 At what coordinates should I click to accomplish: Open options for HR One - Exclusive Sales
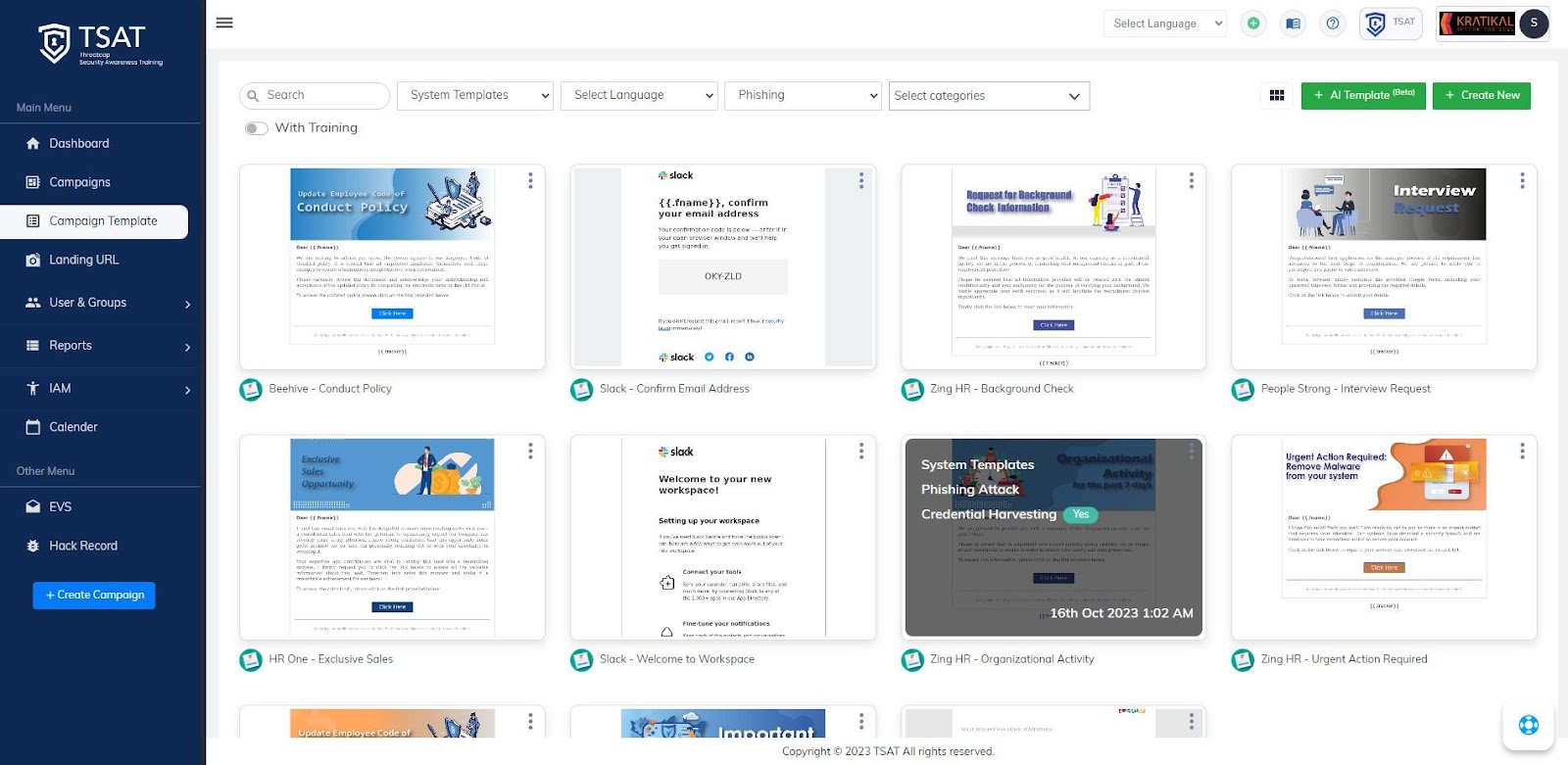[531, 451]
